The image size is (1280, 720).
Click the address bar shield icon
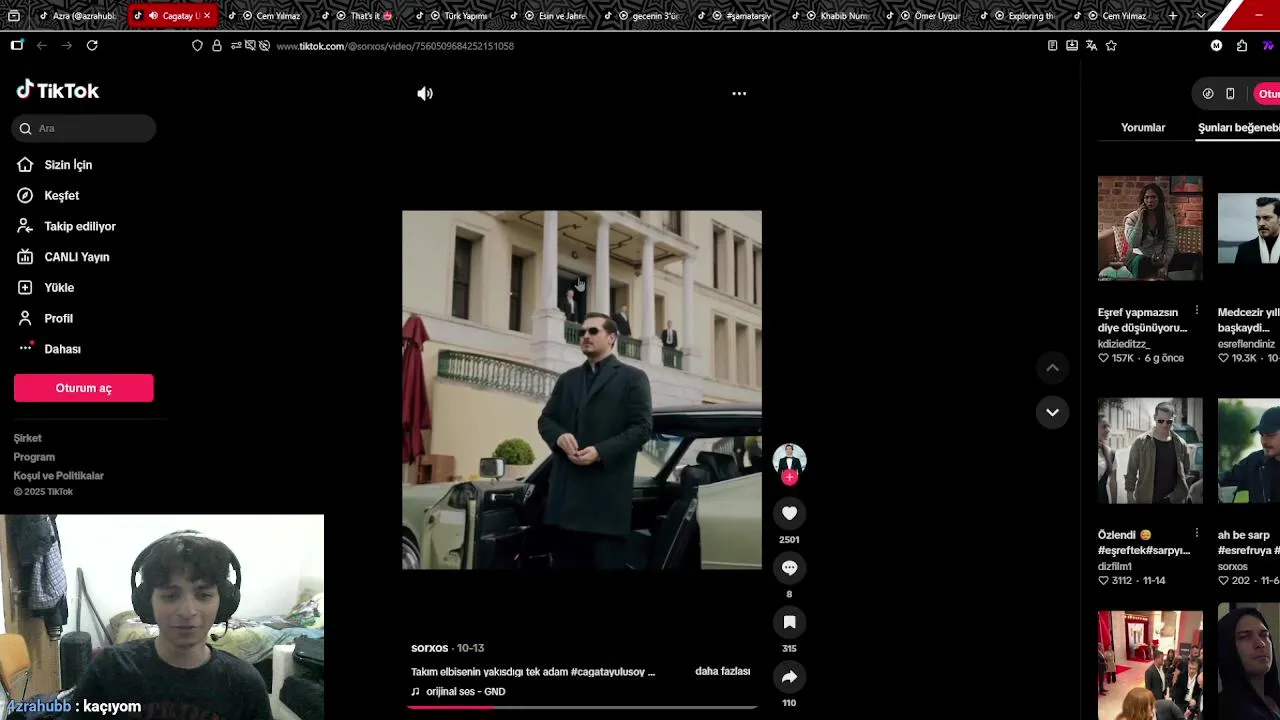[x=197, y=46]
